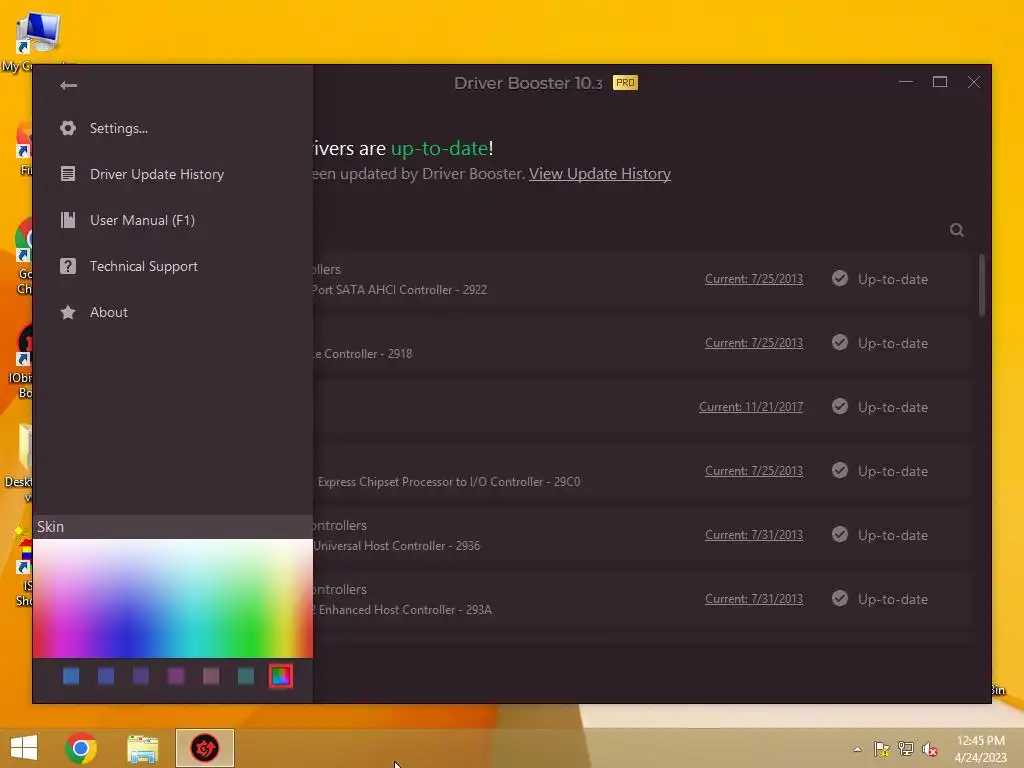Select the magenta purple fourth skin swatch
Image resolution: width=1024 pixels, height=768 pixels.
pyautogui.click(x=176, y=677)
